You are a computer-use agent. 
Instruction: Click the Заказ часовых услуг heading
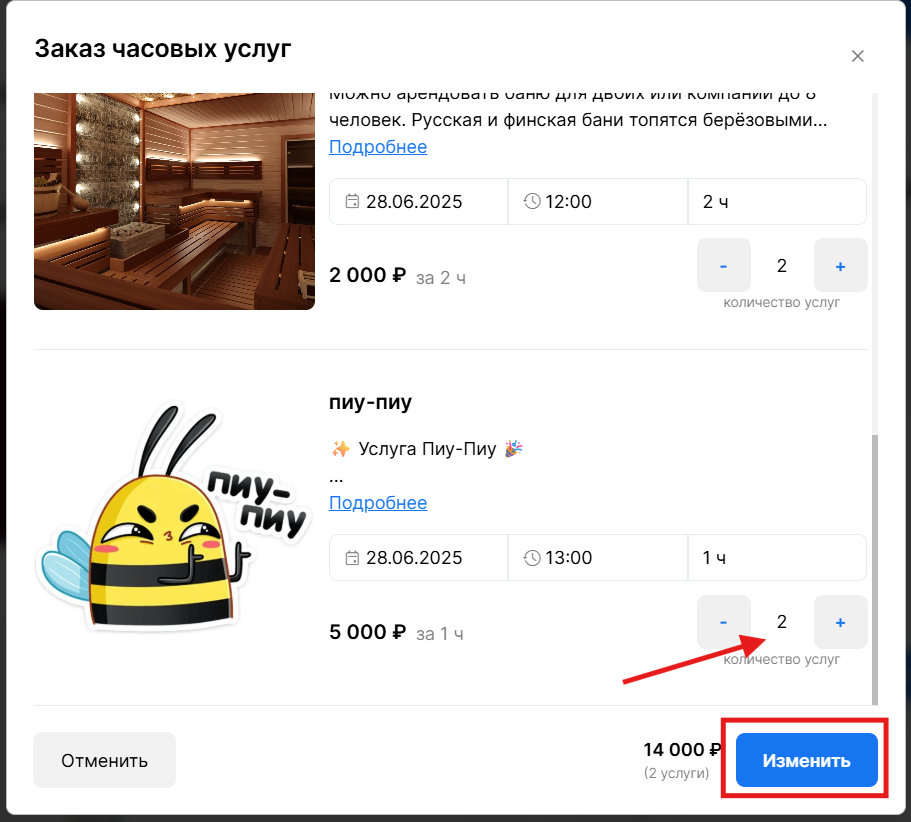(x=163, y=49)
